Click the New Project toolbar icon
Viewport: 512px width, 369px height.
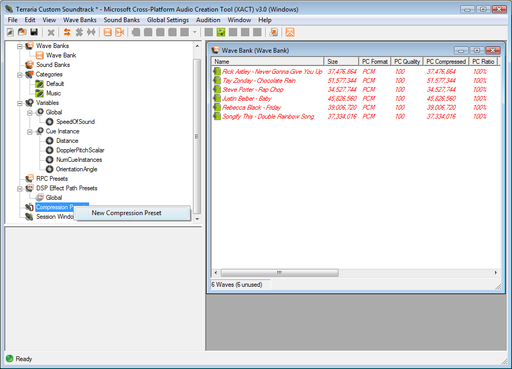10,32
